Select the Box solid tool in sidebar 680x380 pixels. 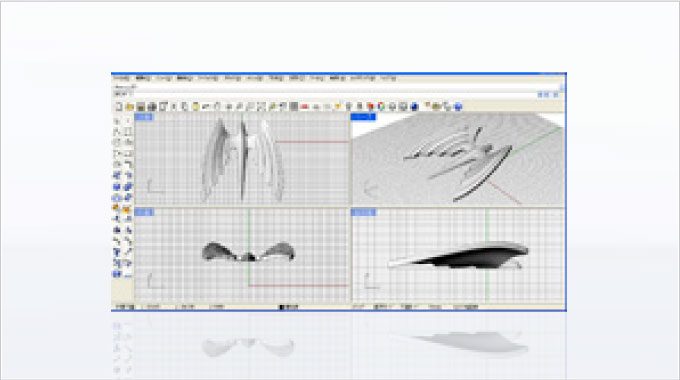coord(117,187)
